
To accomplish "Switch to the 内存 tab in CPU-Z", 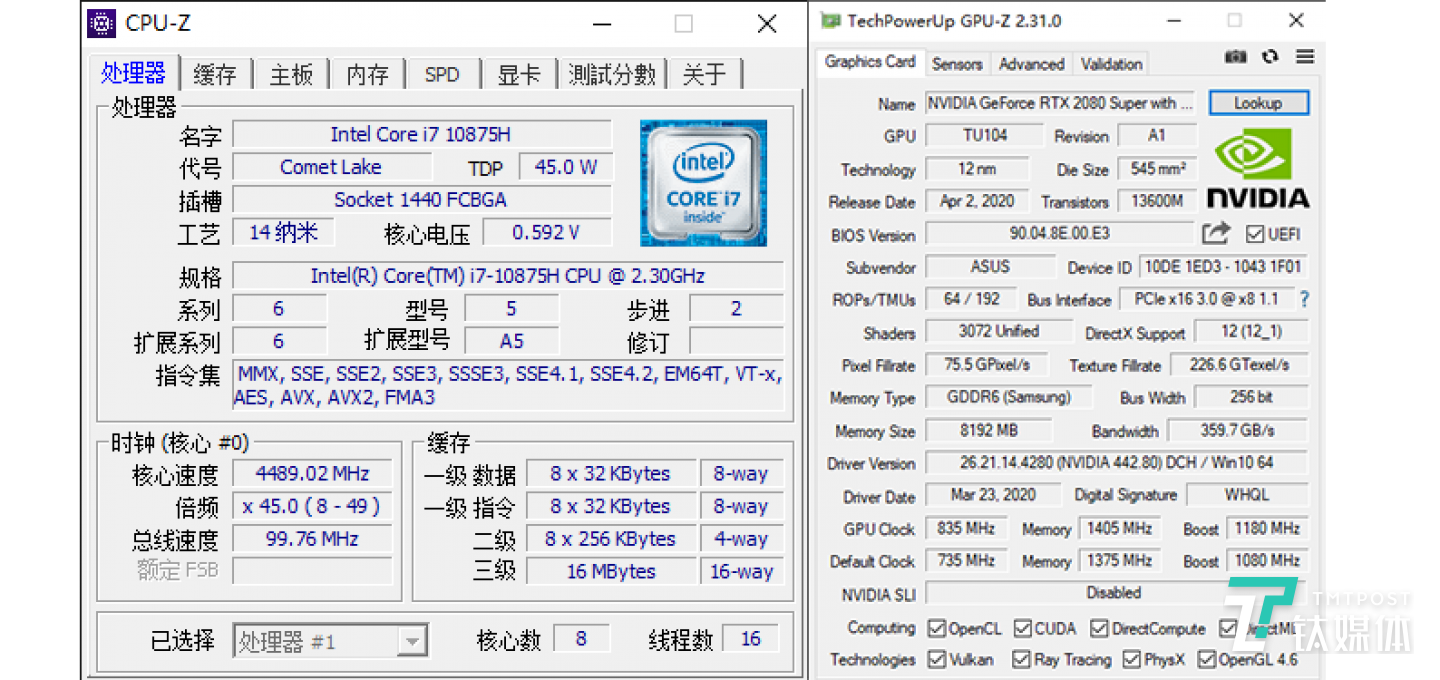I will click(367, 75).
